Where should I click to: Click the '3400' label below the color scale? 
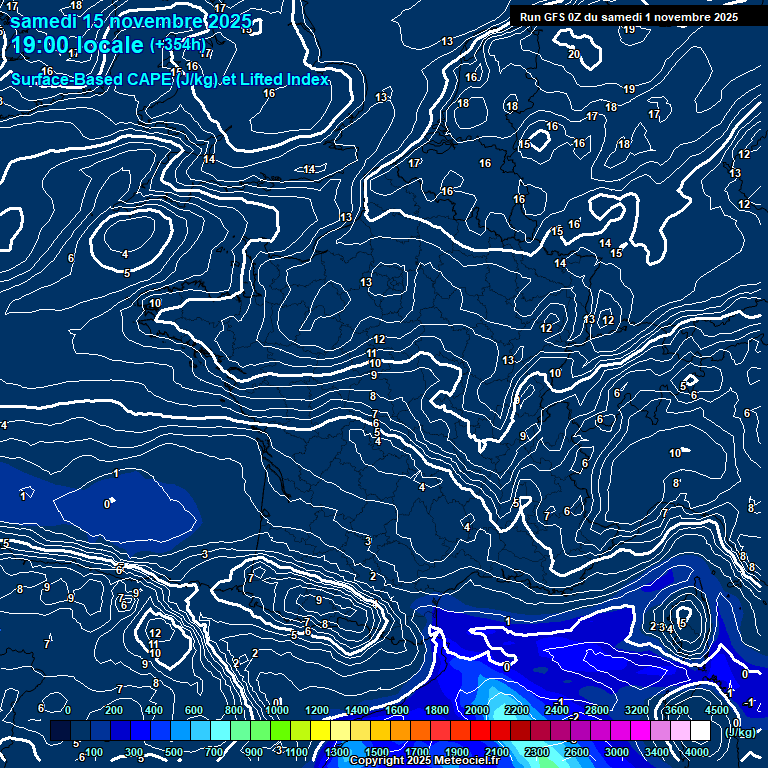(x=657, y=752)
